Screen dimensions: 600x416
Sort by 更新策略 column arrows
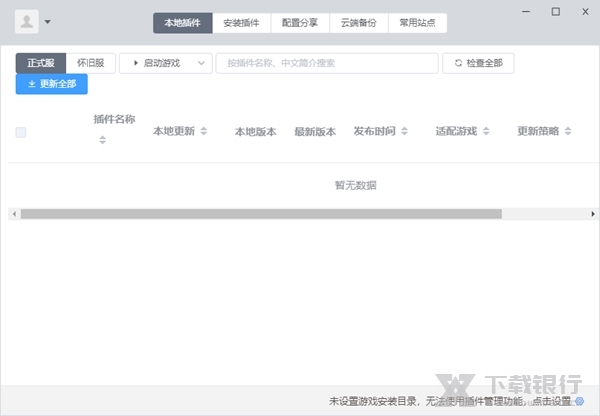coord(568,131)
